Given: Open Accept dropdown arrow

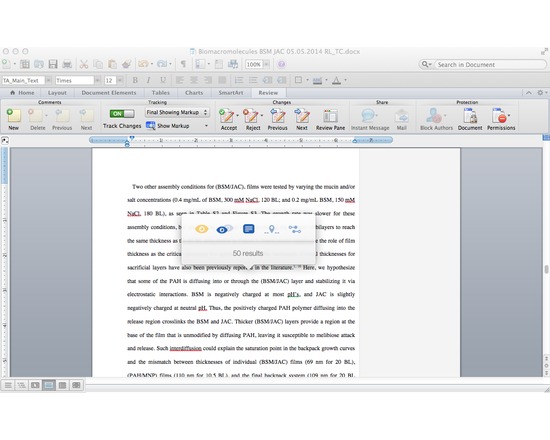Looking at the screenshot, I should [237, 115].
